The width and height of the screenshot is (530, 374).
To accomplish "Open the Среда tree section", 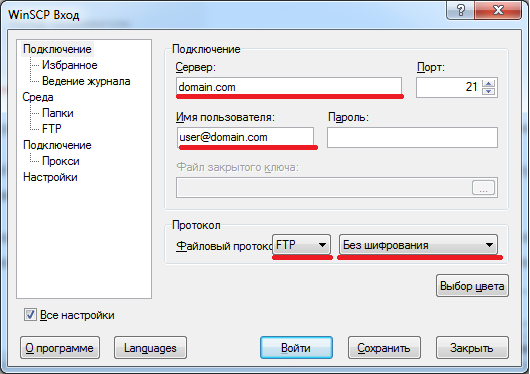I will 38,97.
